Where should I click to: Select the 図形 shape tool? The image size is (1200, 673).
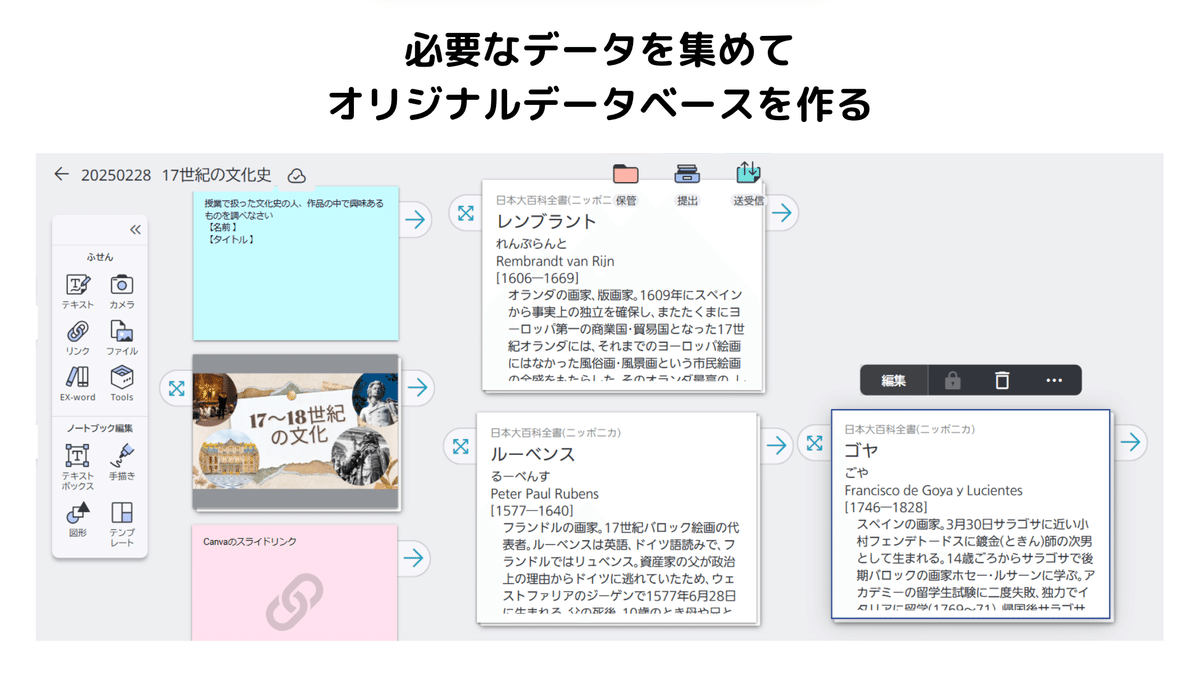coord(78,514)
